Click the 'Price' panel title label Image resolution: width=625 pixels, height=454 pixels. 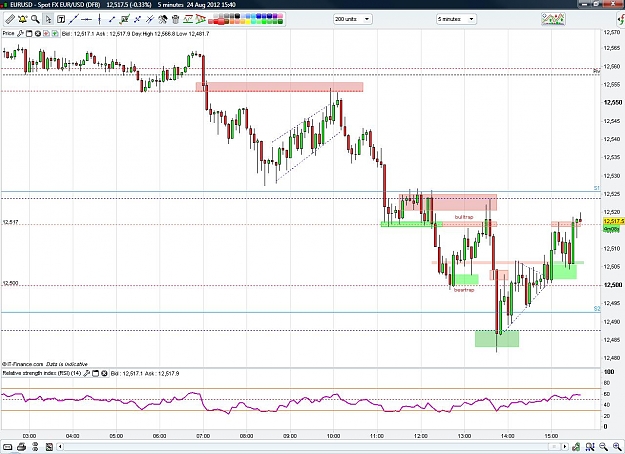point(8,33)
